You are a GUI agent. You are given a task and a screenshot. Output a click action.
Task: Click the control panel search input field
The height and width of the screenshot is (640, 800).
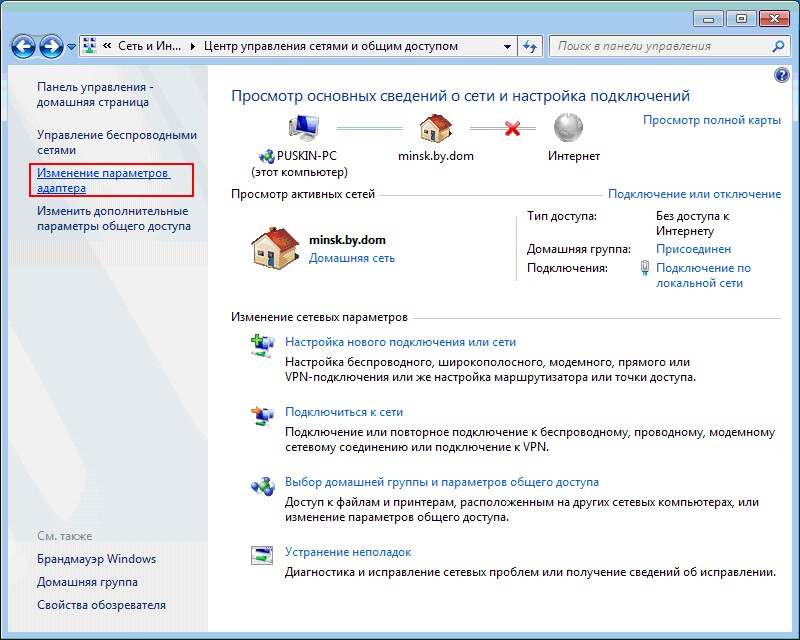pos(660,46)
